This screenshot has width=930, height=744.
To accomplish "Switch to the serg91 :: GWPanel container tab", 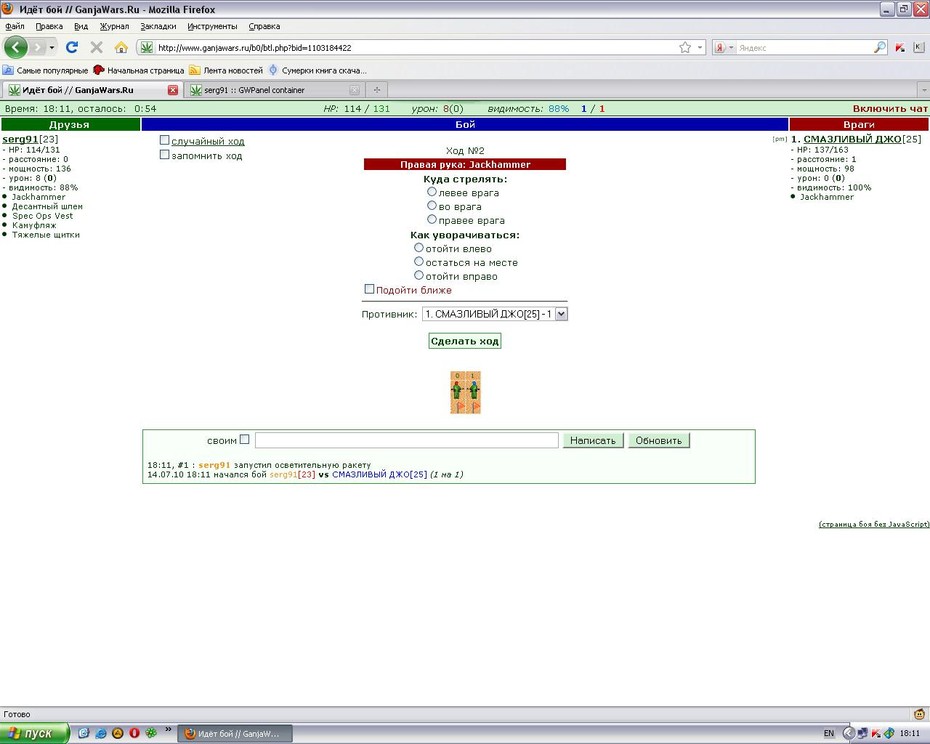I will pyautogui.click(x=275, y=90).
